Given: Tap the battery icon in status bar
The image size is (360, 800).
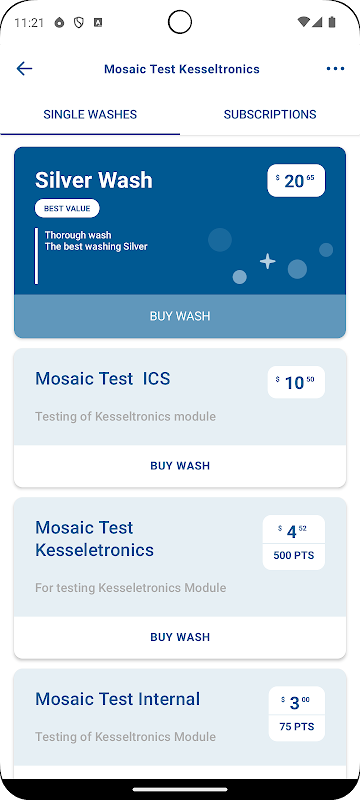Looking at the screenshot, I should [332, 22].
